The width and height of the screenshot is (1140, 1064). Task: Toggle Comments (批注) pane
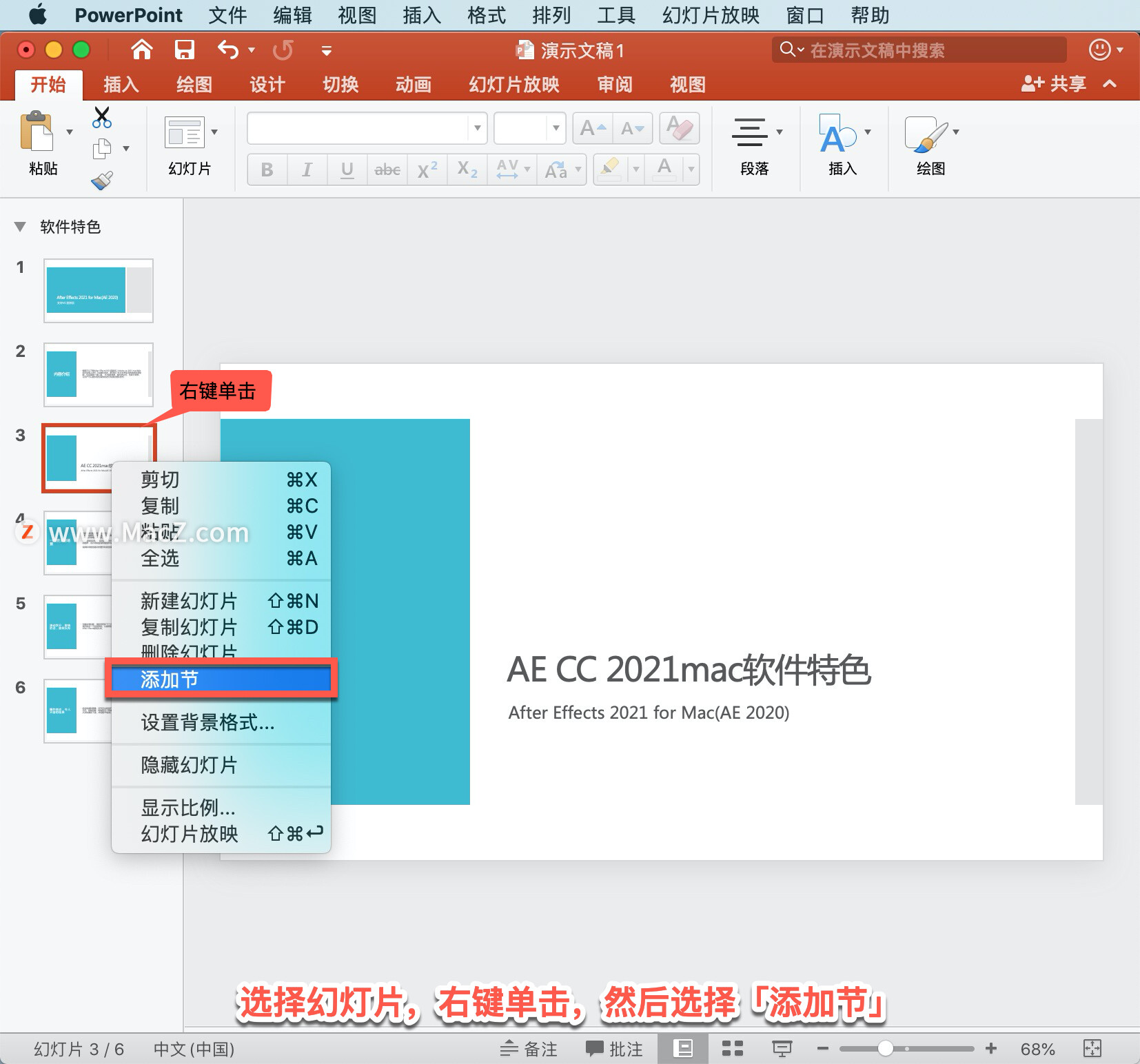pos(613,1049)
